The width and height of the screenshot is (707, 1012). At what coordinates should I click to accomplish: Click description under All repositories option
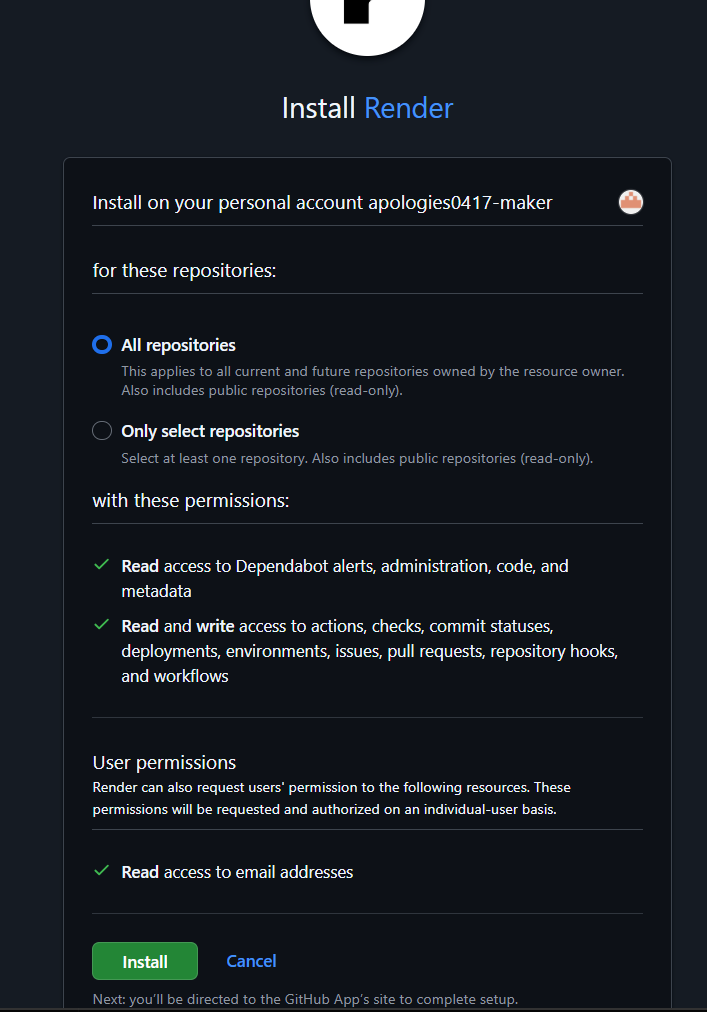pos(373,381)
